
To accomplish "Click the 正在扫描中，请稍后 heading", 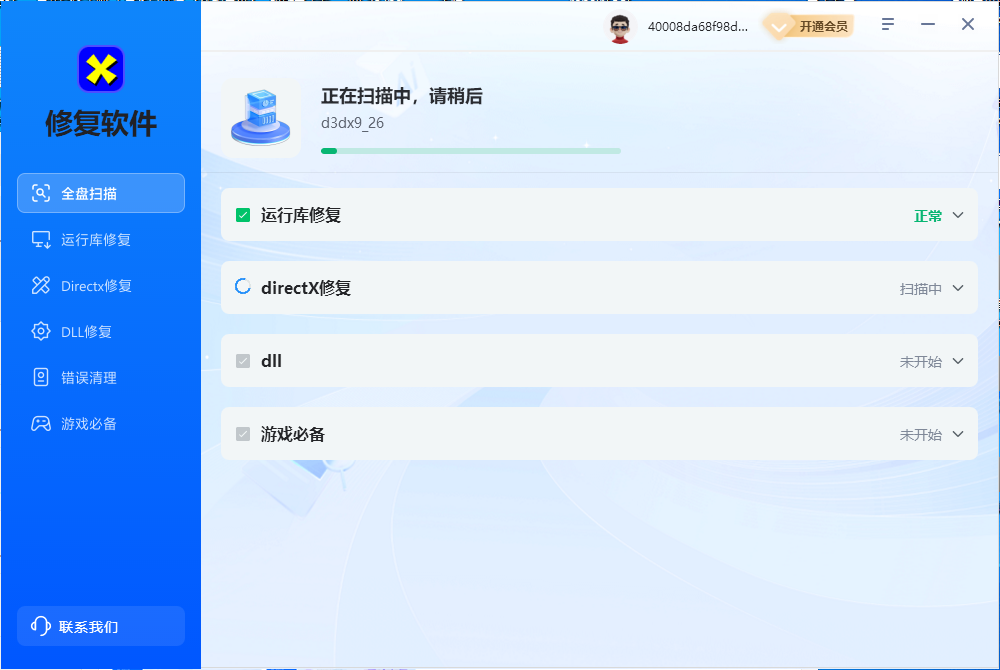I will pos(402,96).
